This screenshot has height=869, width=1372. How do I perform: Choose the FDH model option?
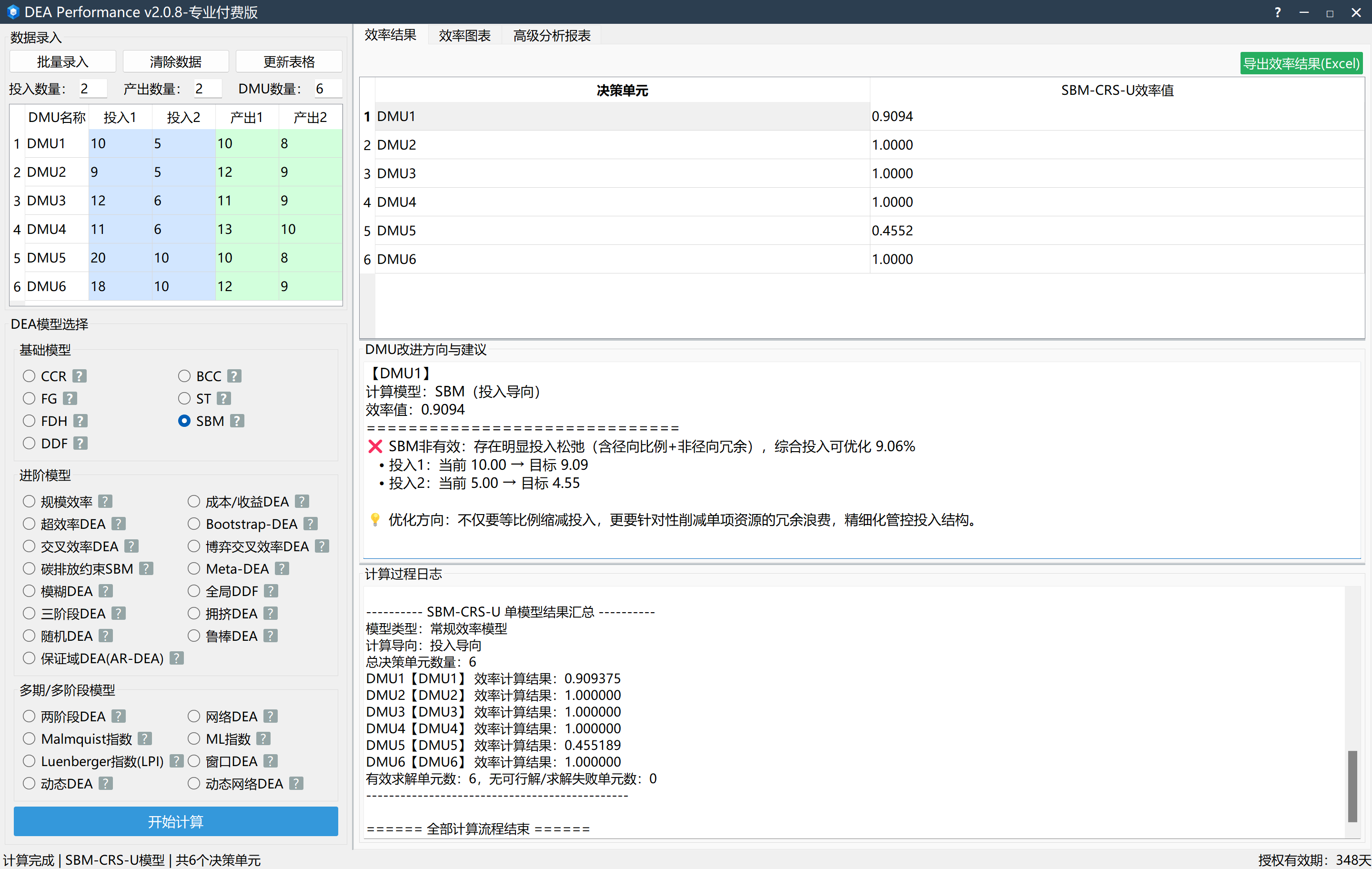pos(29,421)
